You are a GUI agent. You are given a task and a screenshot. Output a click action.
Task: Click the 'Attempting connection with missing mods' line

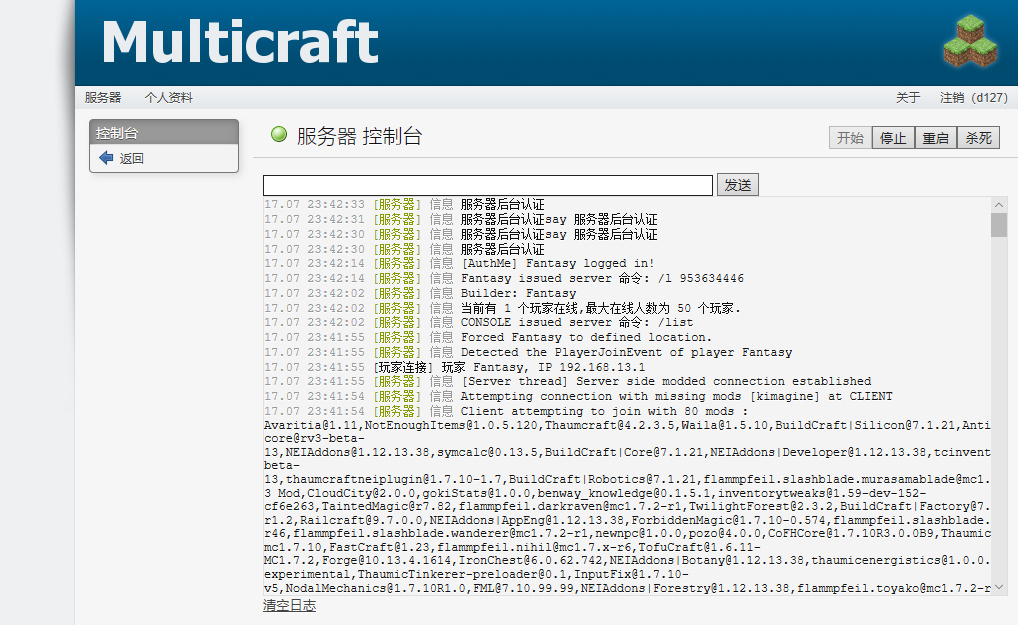578,397
